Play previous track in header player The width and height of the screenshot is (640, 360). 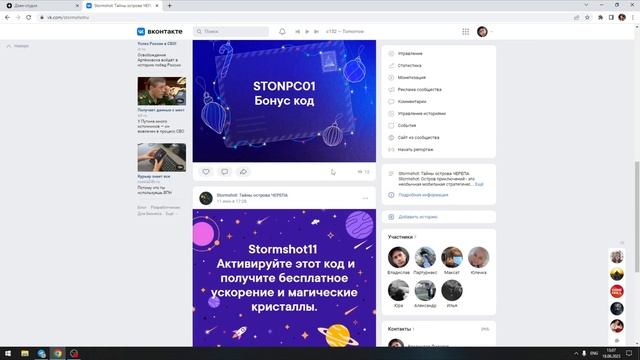pos(298,31)
